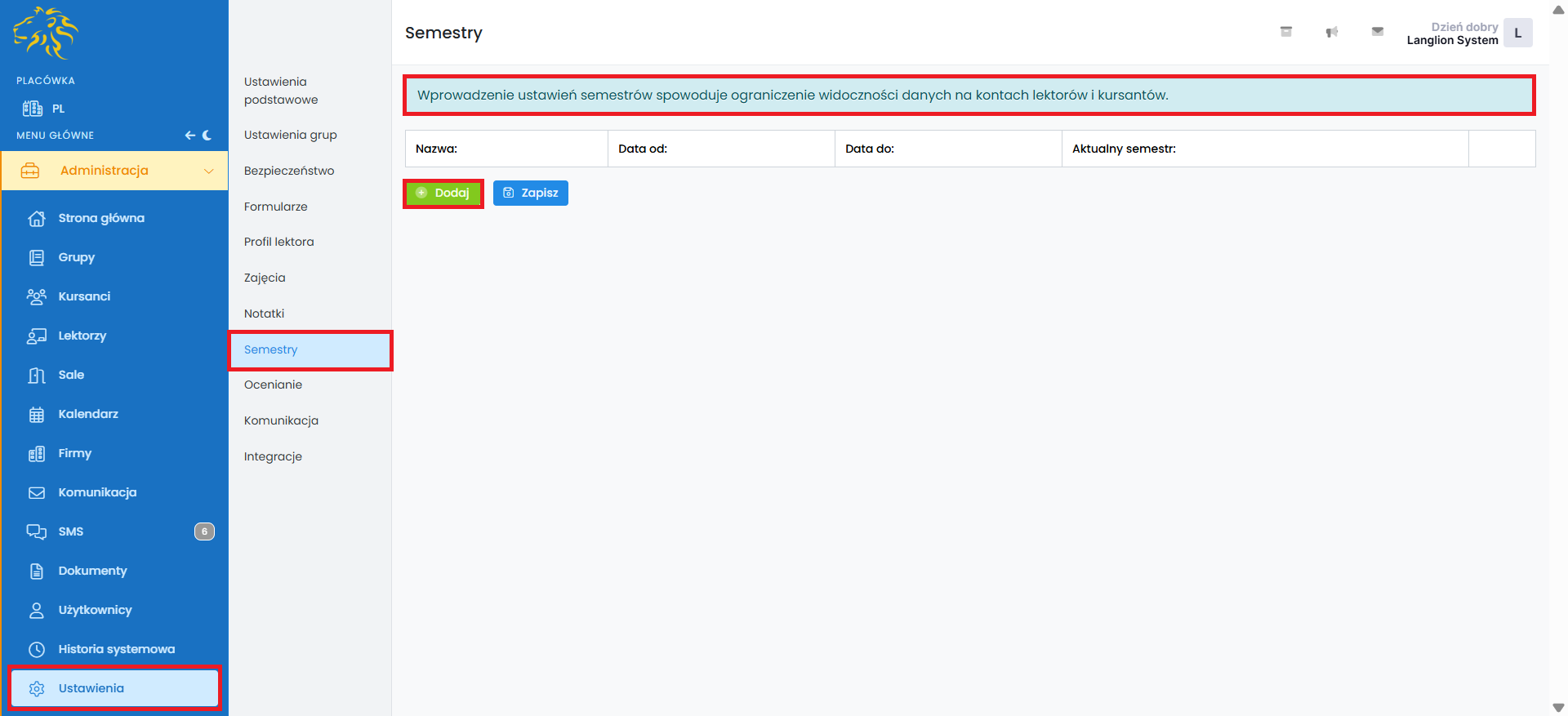This screenshot has width=1568, height=716.
Task: Open Integracje settings section
Action: point(273,456)
